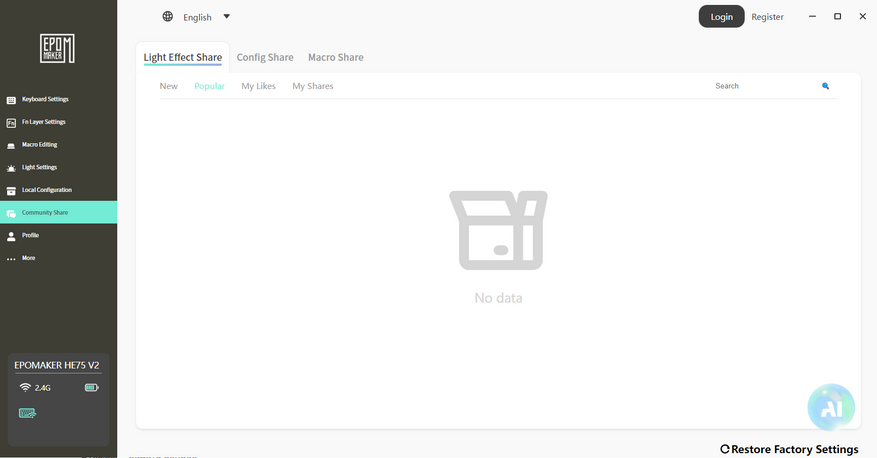Open the Light Settings section
Screen dimensions: 877x458
[x=58, y=167]
